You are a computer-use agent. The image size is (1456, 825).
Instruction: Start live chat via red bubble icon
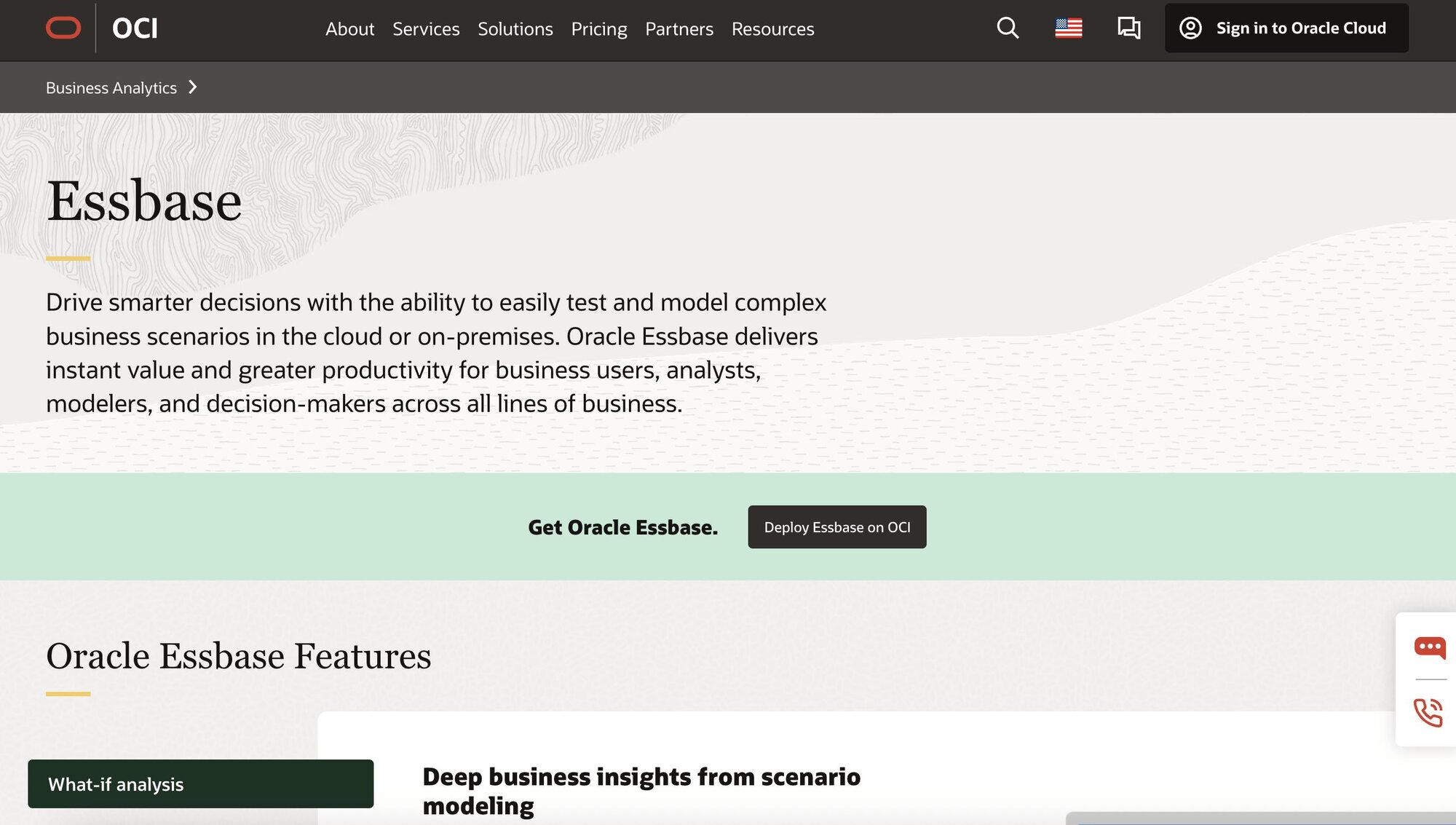pyautogui.click(x=1430, y=647)
